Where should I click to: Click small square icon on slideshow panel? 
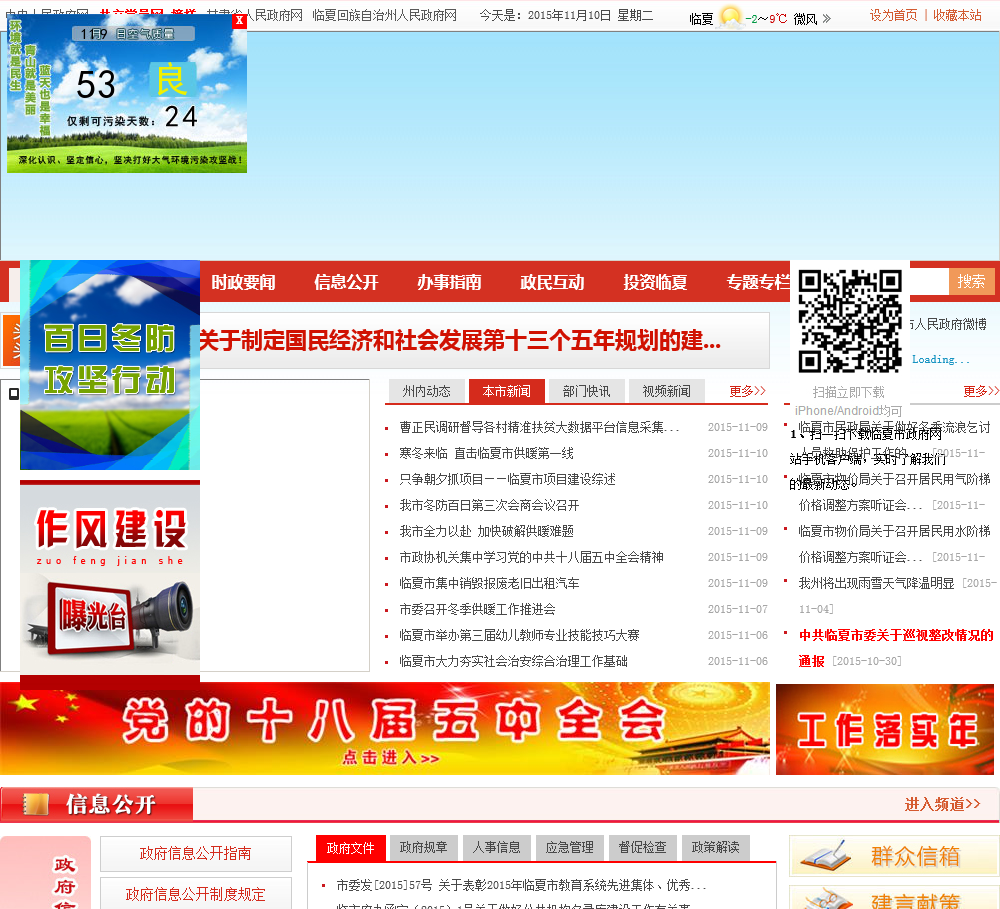tap(13, 394)
